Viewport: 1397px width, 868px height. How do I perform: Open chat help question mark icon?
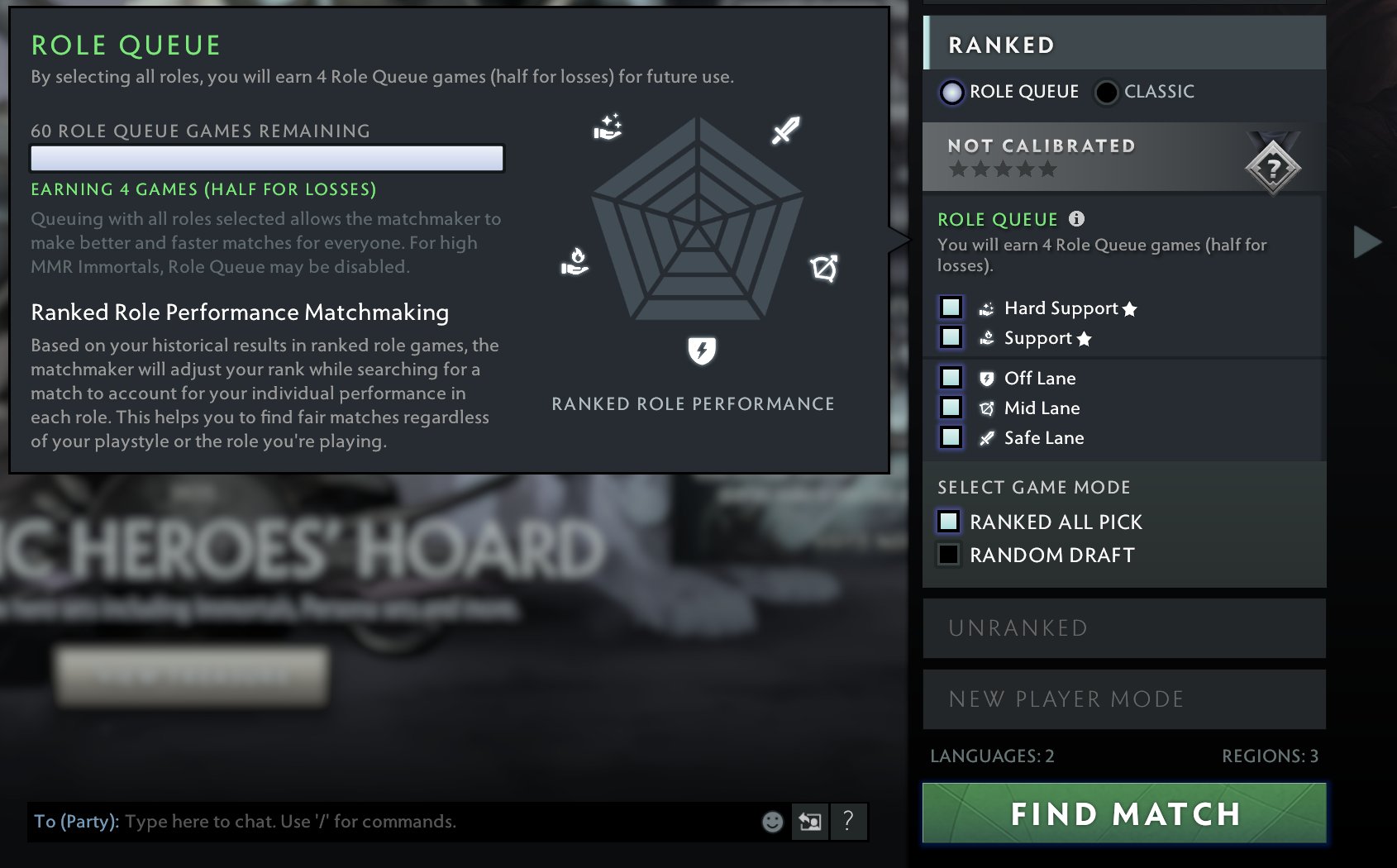(848, 822)
